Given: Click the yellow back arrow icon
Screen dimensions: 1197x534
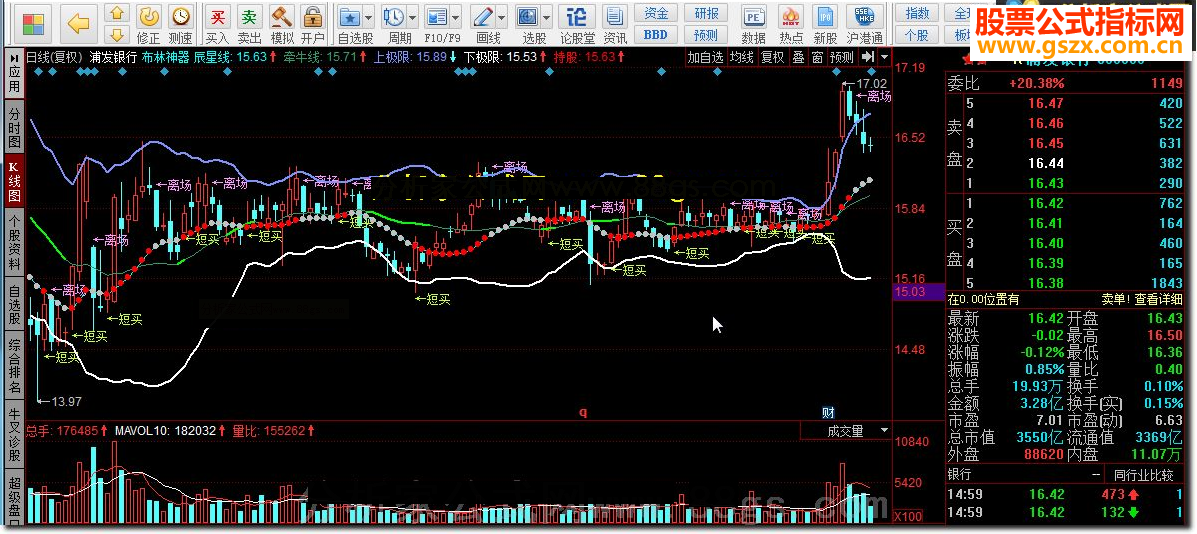Looking at the screenshot, I should point(80,21).
